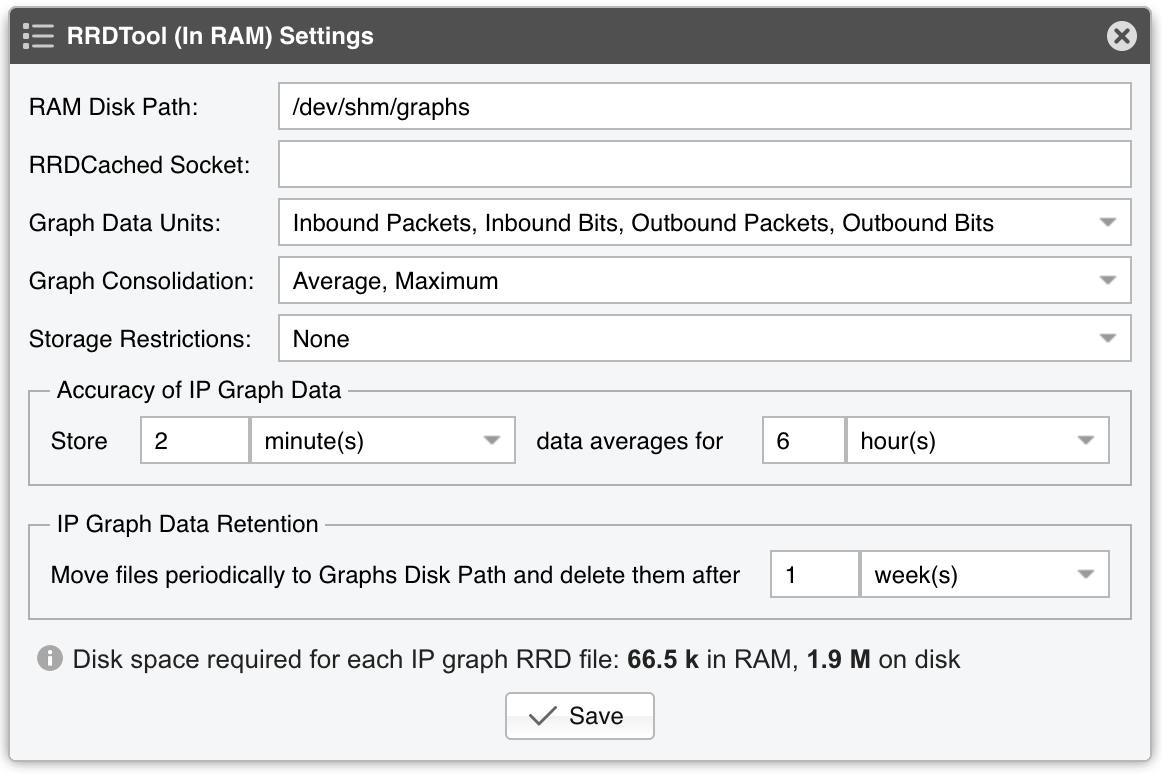Viewport: 1162px width, 774px height.
Task: Click the IP Graph Data Retention heading
Action: (187, 524)
